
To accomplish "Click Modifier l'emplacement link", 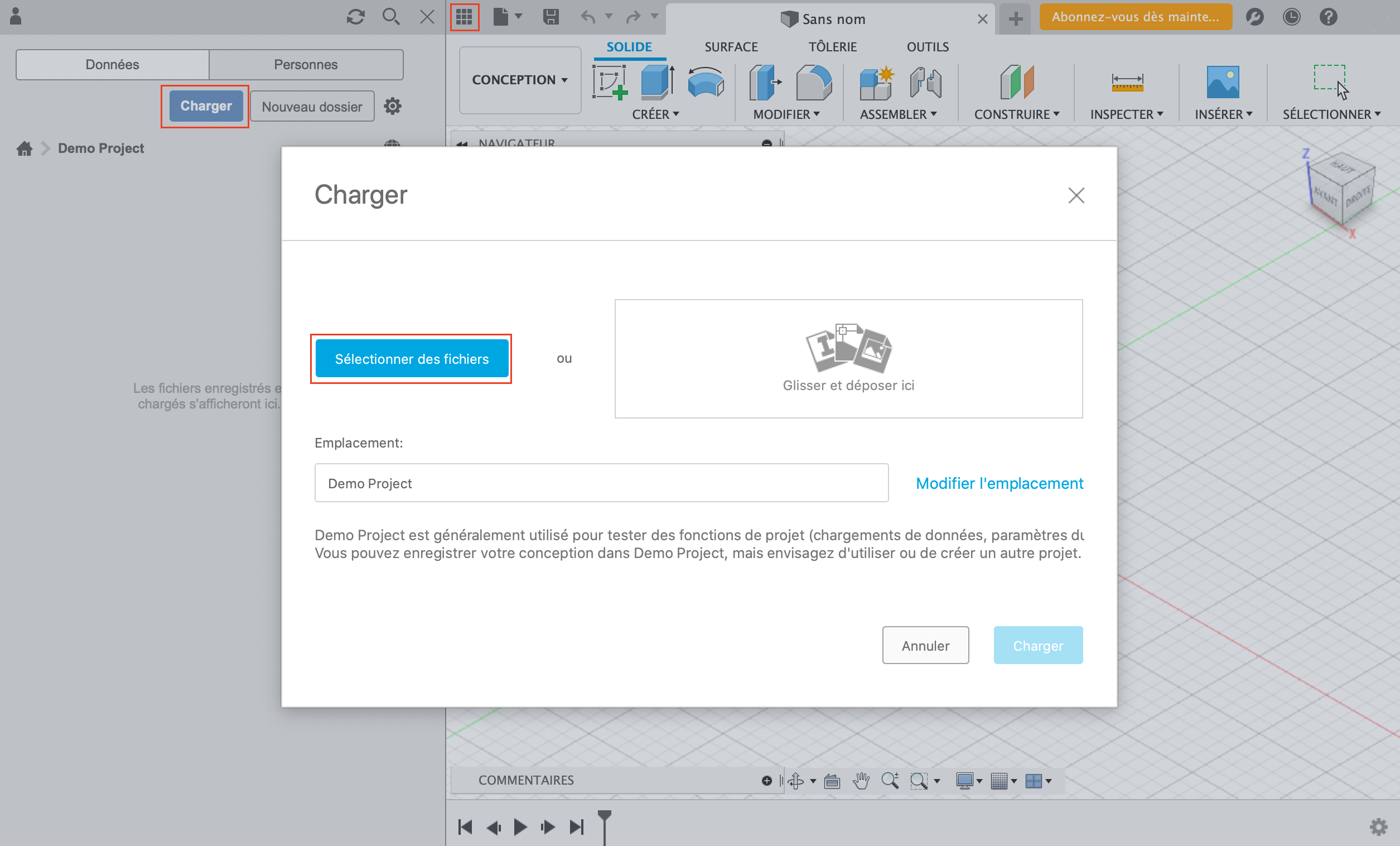I will [x=999, y=483].
